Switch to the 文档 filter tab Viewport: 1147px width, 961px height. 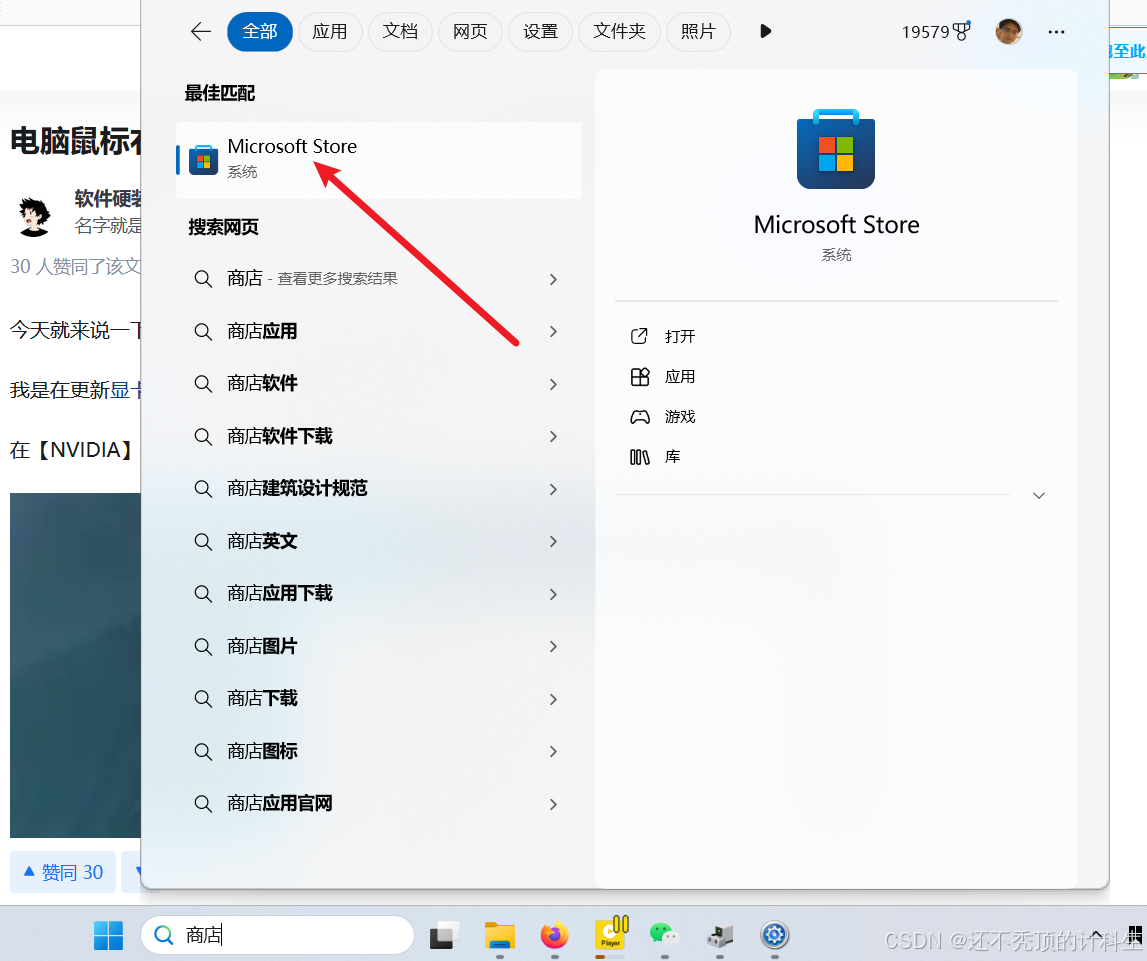(x=400, y=31)
